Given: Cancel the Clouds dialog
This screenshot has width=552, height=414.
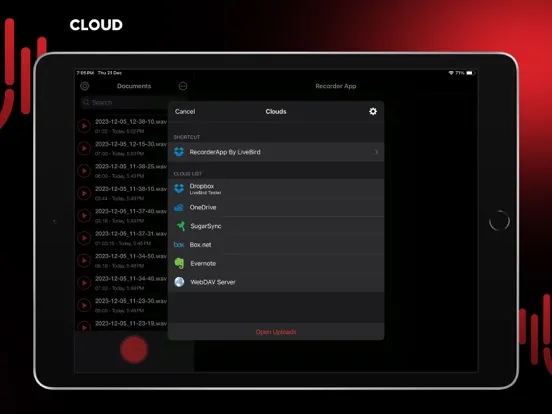Looking at the screenshot, I should [185, 112].
